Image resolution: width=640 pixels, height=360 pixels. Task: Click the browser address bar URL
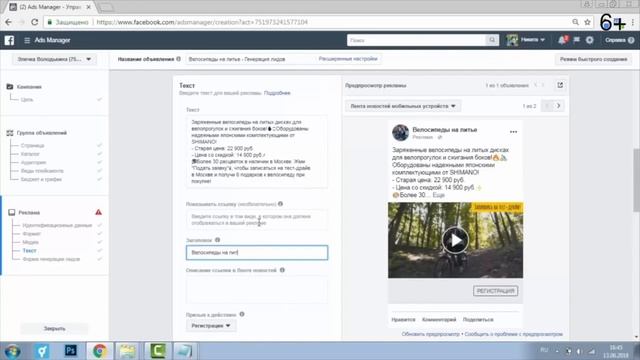[x=202, y=22]
